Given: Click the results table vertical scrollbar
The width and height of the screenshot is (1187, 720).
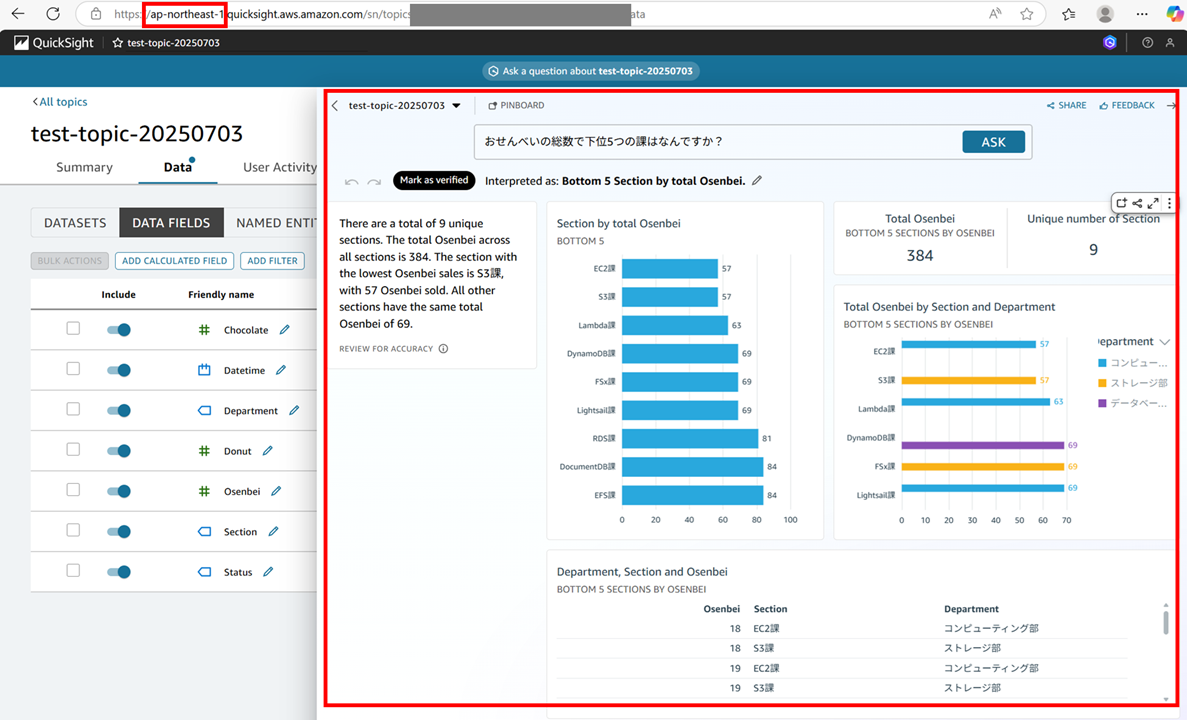Looking at the screenshot, I should pos(1166,622).
